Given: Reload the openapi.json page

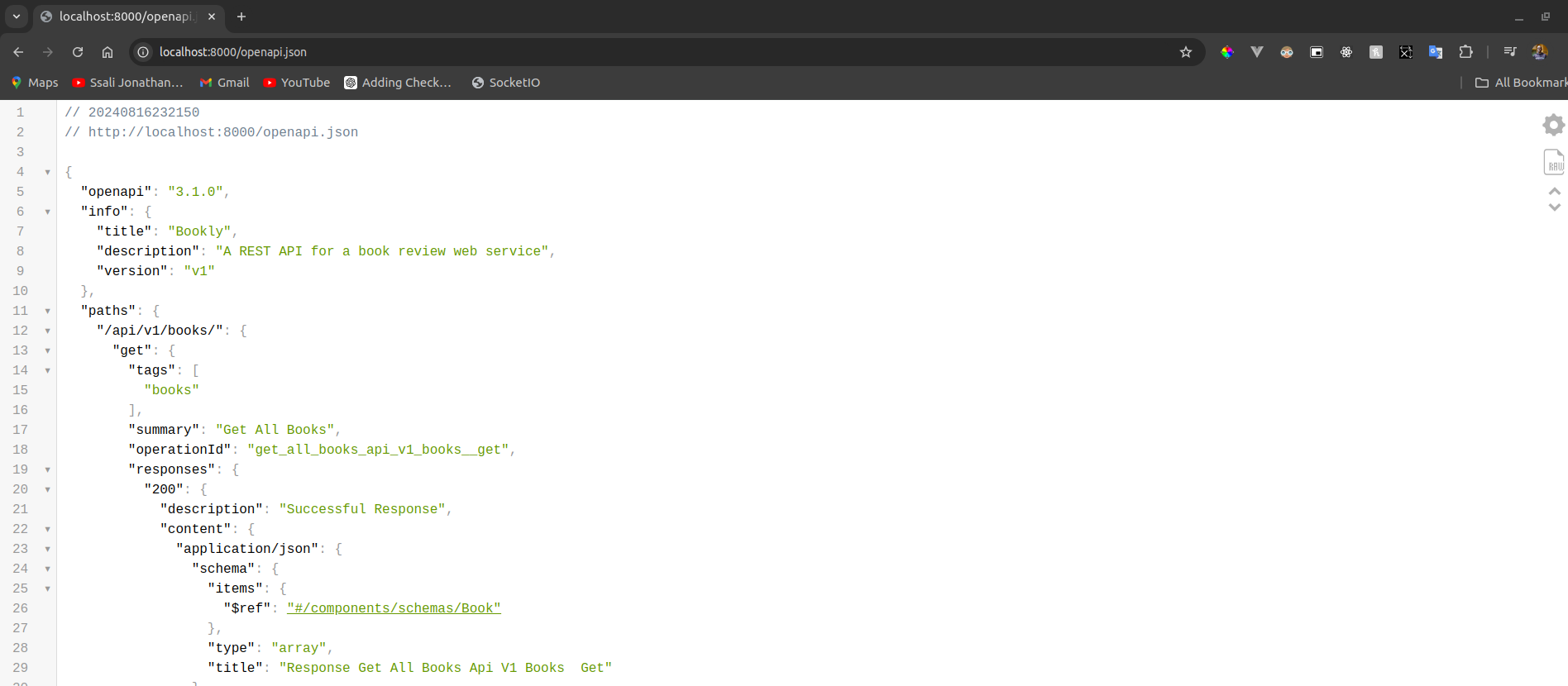Looking at the screenshot, I should click(x=78, y=52).
